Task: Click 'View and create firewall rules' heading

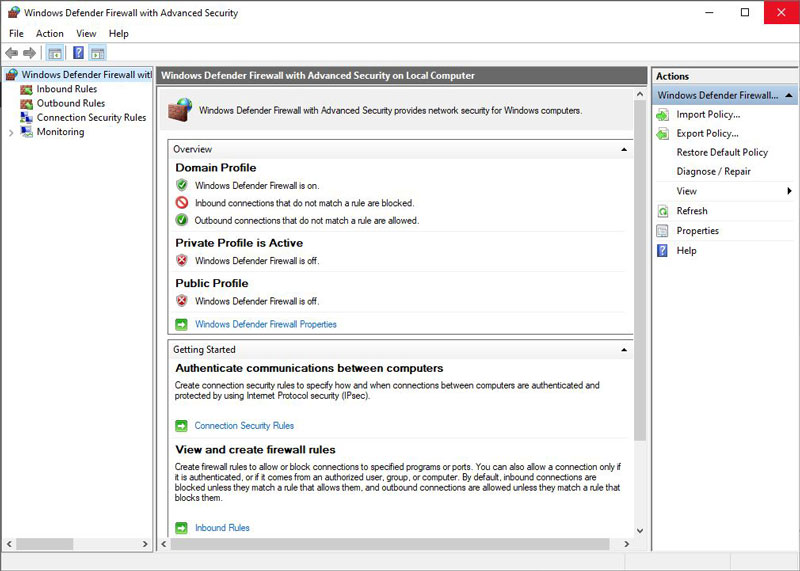Action: [x=256, y=450]
